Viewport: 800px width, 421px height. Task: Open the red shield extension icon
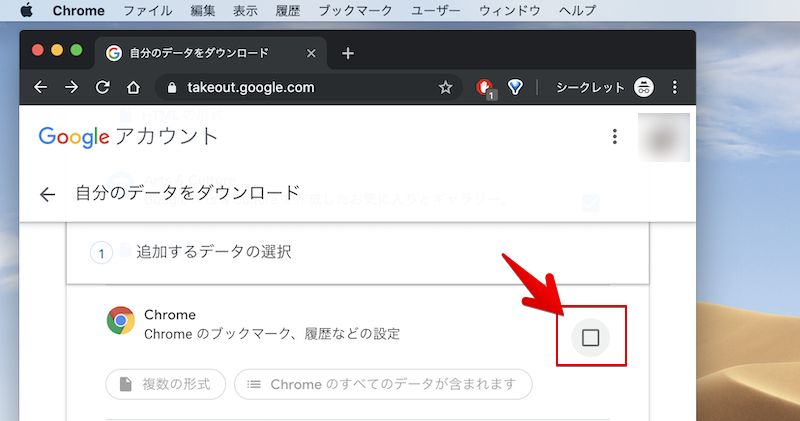(x=485, y=88)
